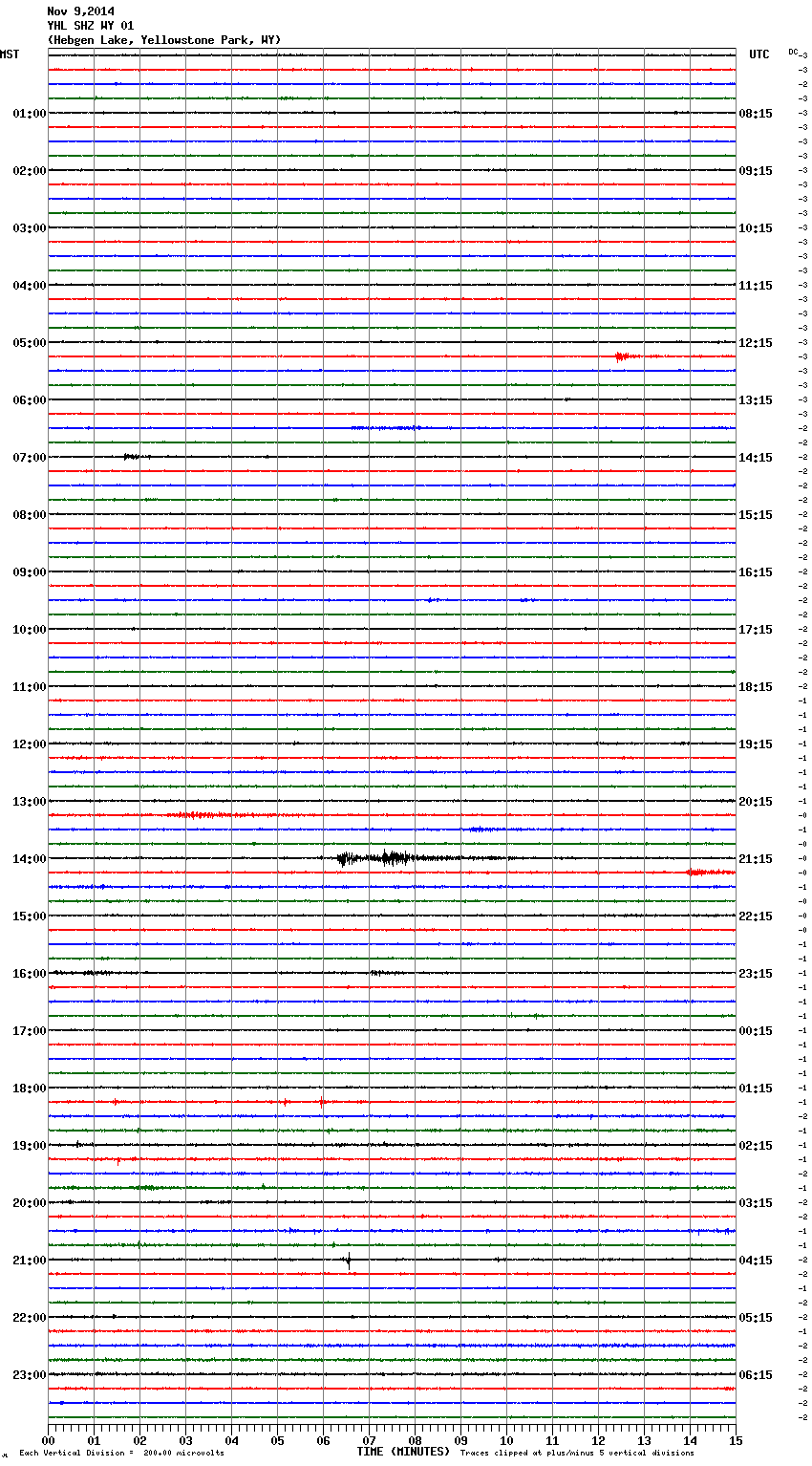Click the '23:15' UTC time label
Viewport: 812px width, 1466px height.
[x=756, y=974]
